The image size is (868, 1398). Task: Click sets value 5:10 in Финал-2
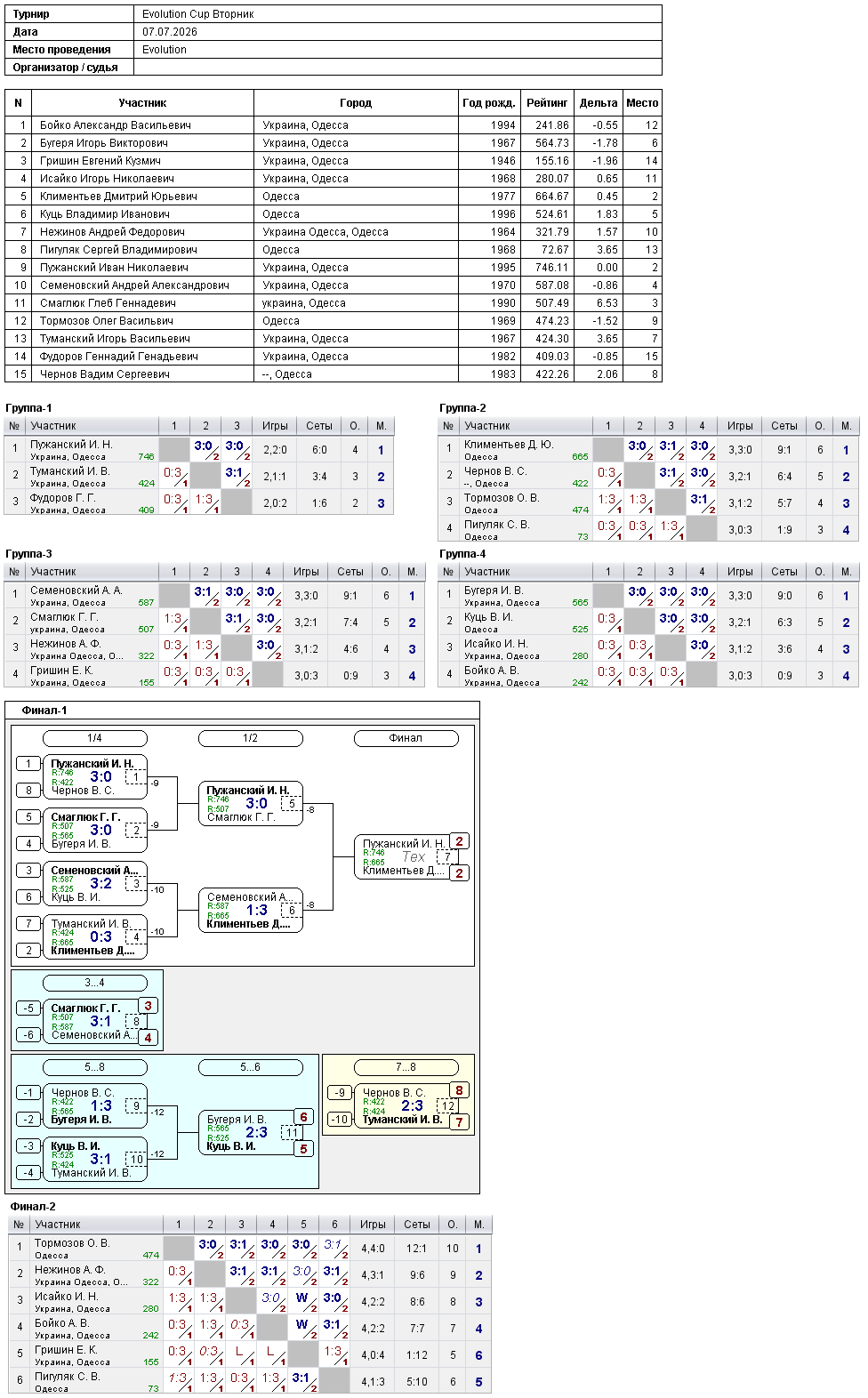pos(417,1382)
